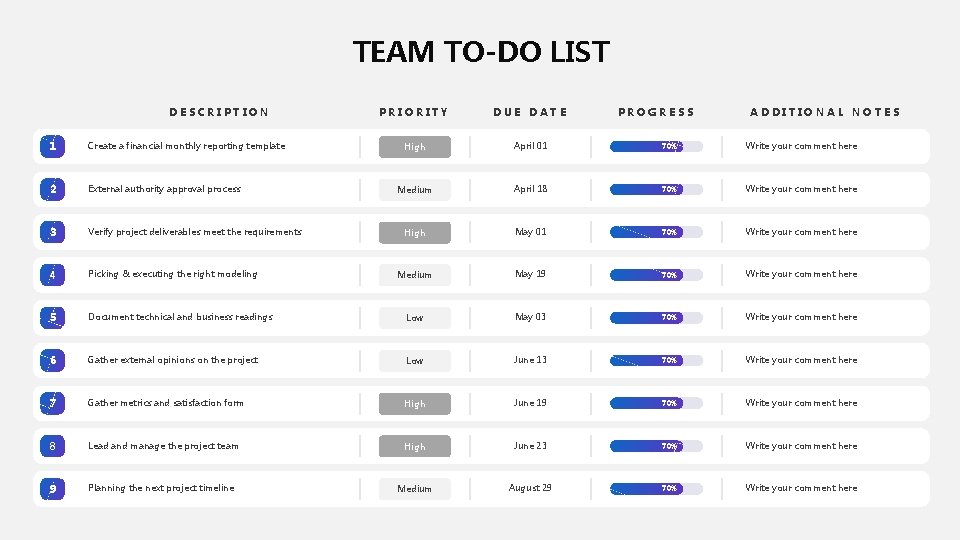The height and width of the screenshot is (540, 960).
Task: Select the June 13 due date
Action: (530, 360)
